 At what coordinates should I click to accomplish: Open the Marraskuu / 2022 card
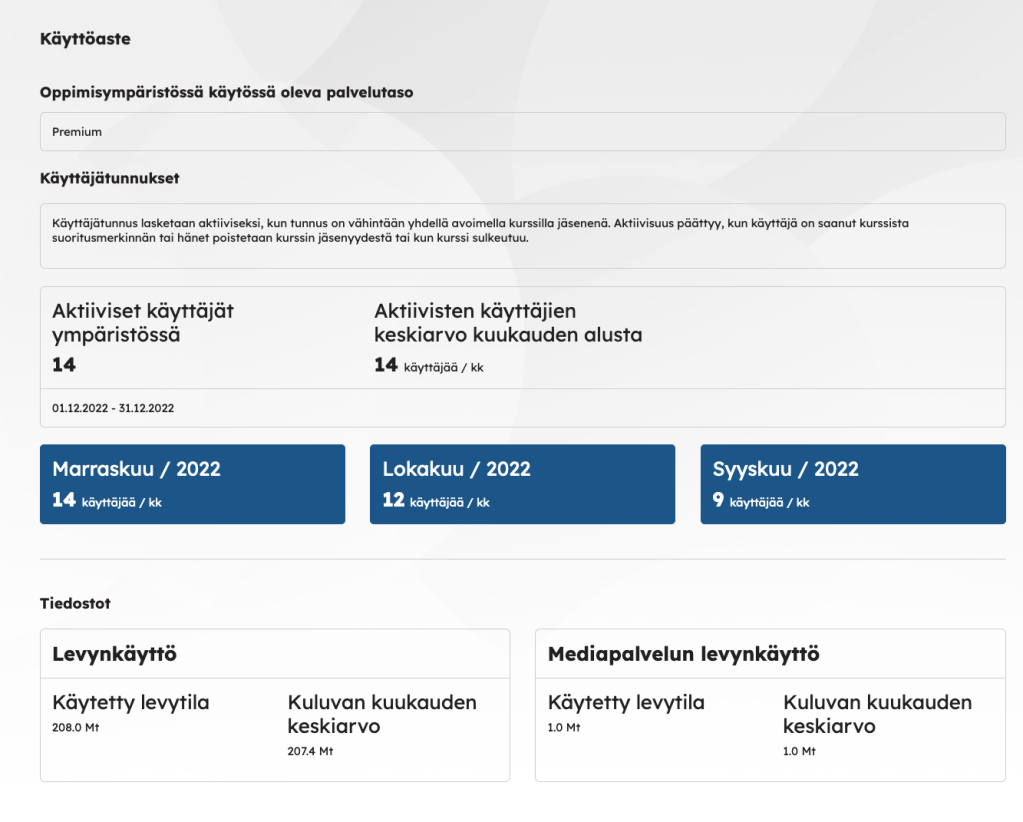click(192, 484)
